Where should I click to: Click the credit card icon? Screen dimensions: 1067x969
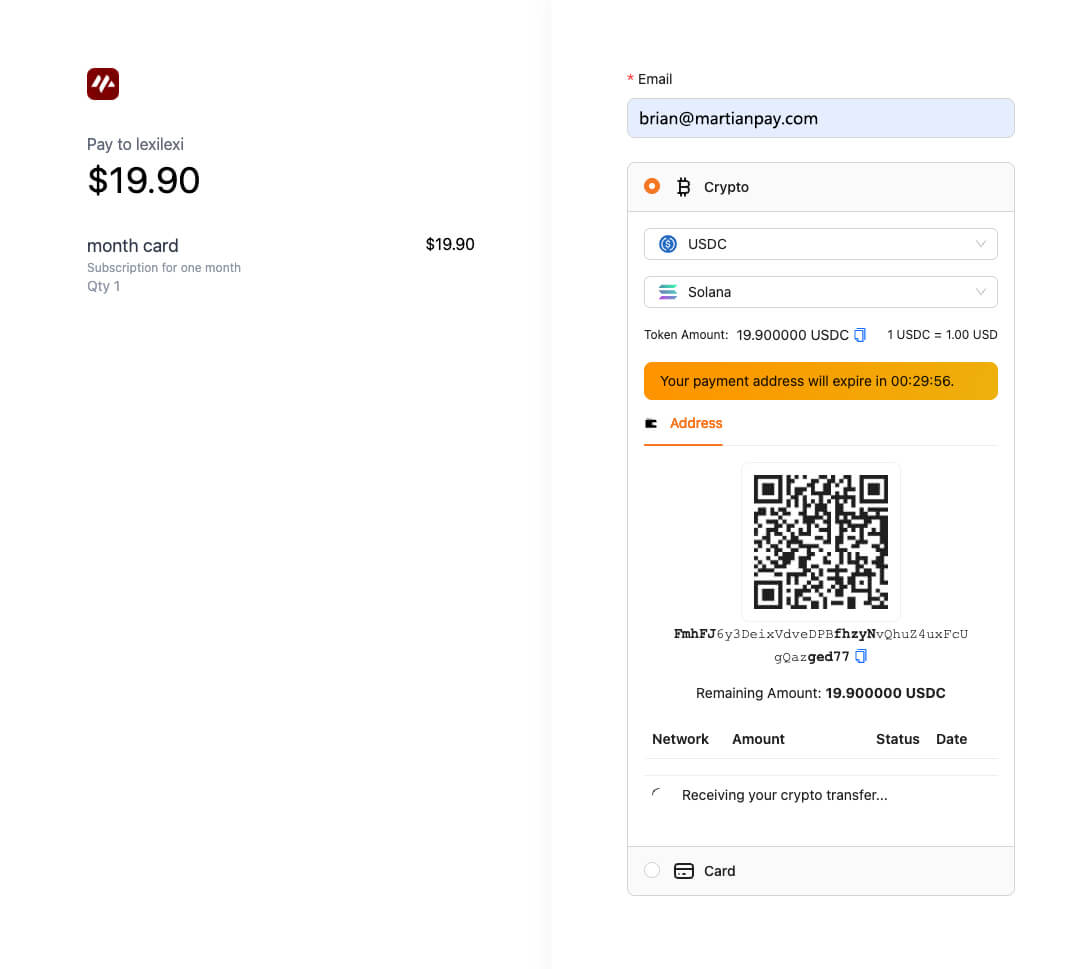pos(684,871)
